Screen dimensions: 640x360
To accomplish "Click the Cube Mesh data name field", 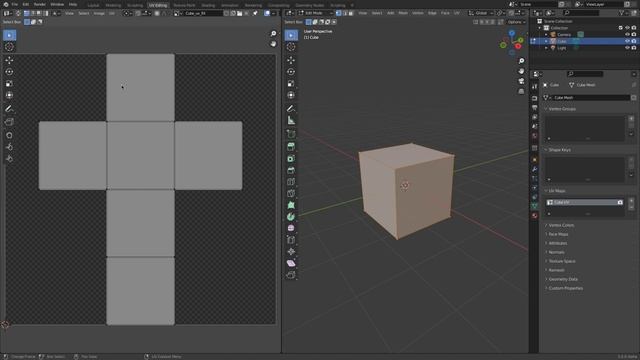I will tap(590, 98).
